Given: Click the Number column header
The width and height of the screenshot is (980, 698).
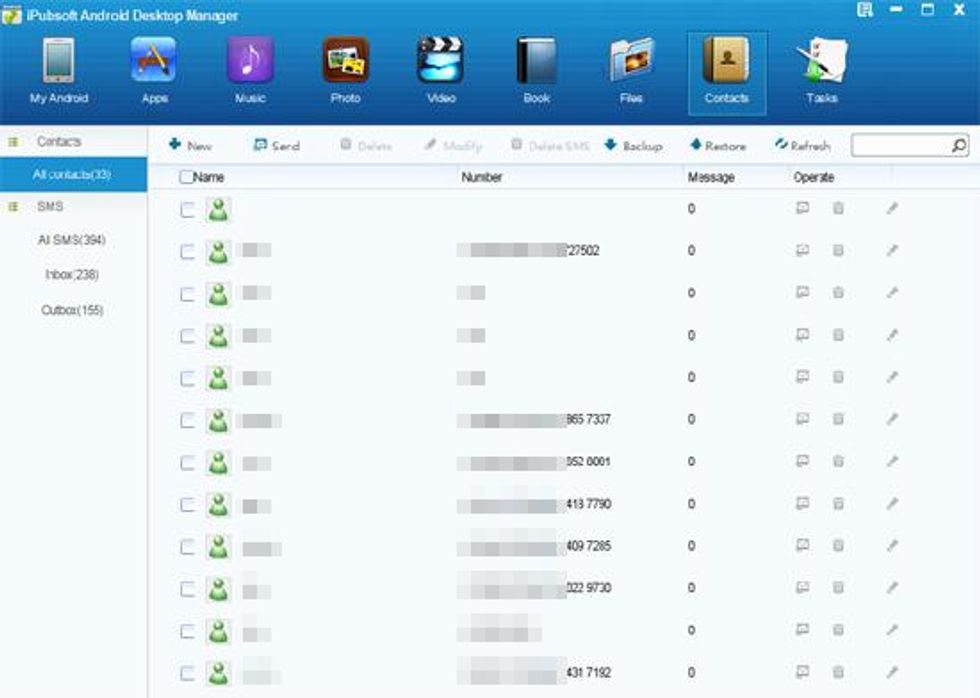Looking at the screenshot, I should pos(482,177).
